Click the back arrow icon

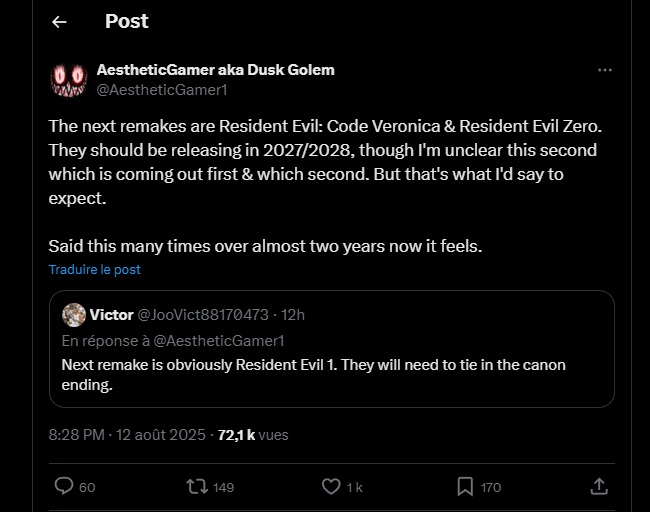59,22
